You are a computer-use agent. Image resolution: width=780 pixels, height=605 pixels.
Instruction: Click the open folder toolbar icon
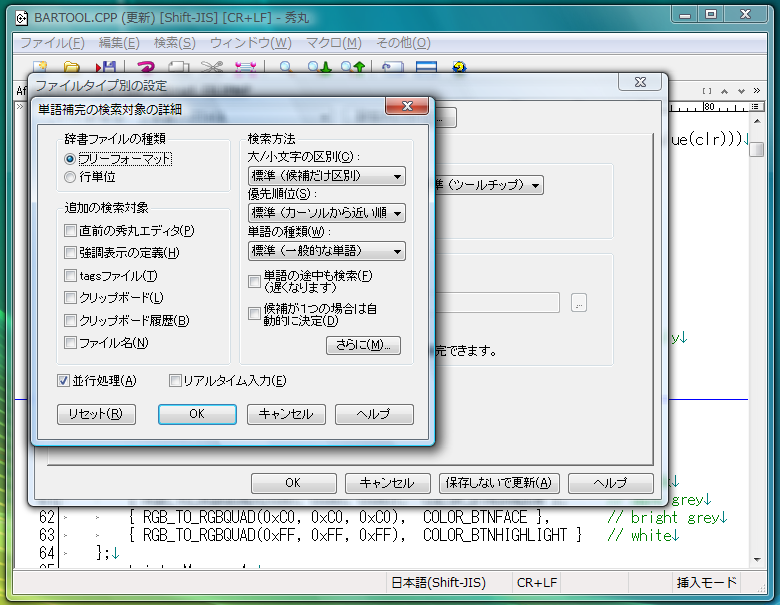(x=72, y=68)
